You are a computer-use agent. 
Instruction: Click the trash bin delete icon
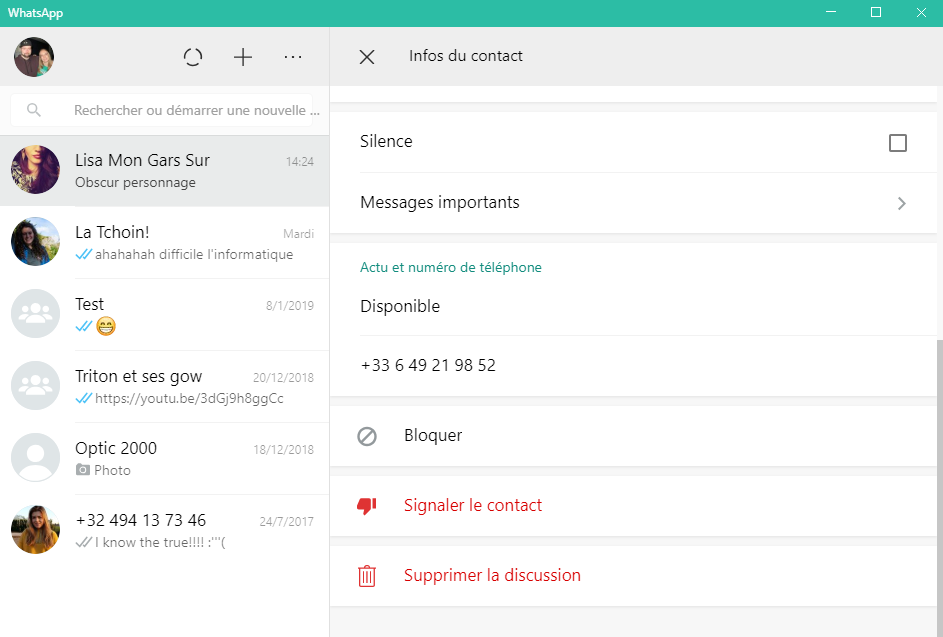[367, 576]
